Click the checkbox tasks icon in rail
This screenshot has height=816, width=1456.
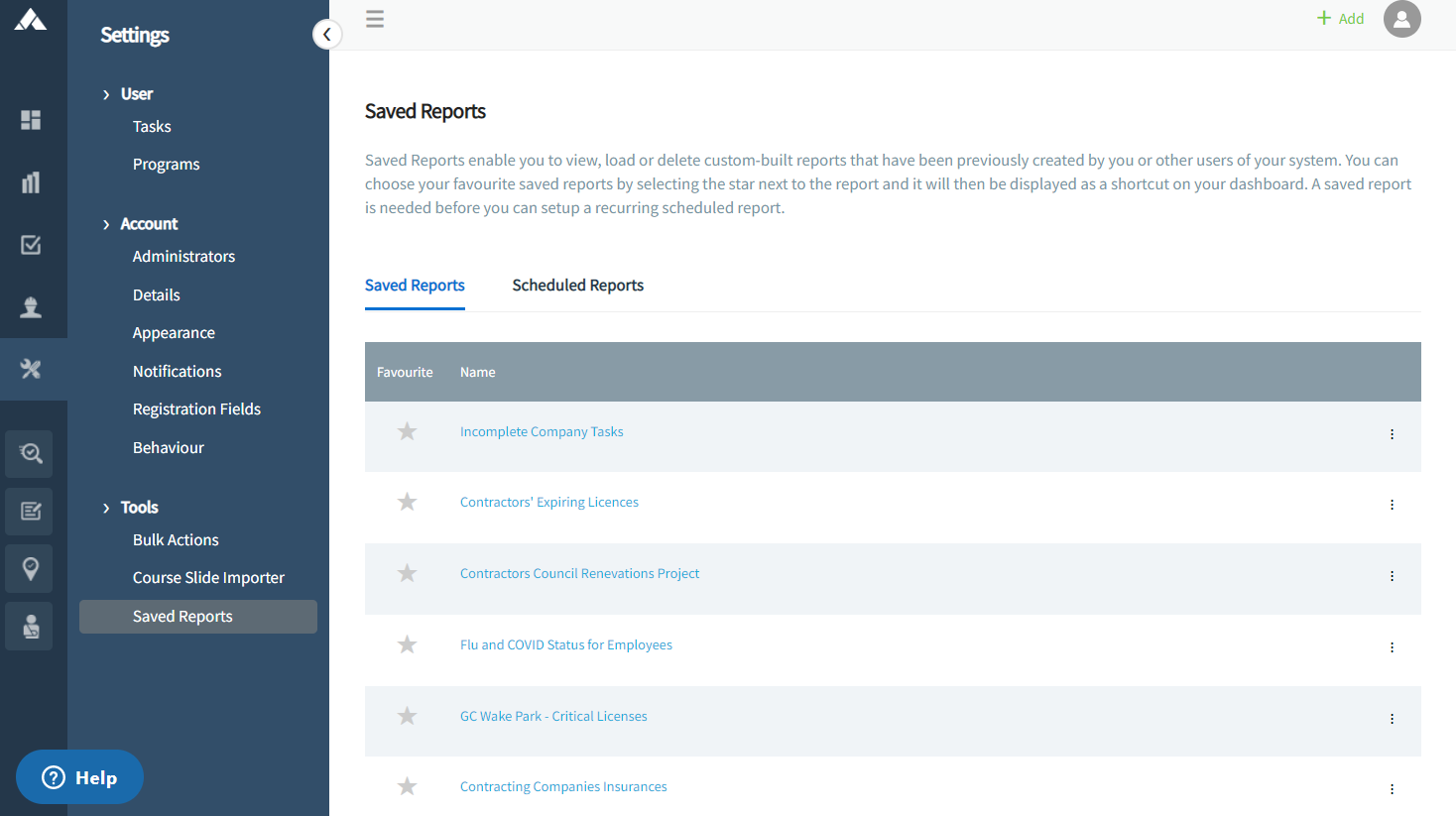pyautogui.click(x=31, y=245)
